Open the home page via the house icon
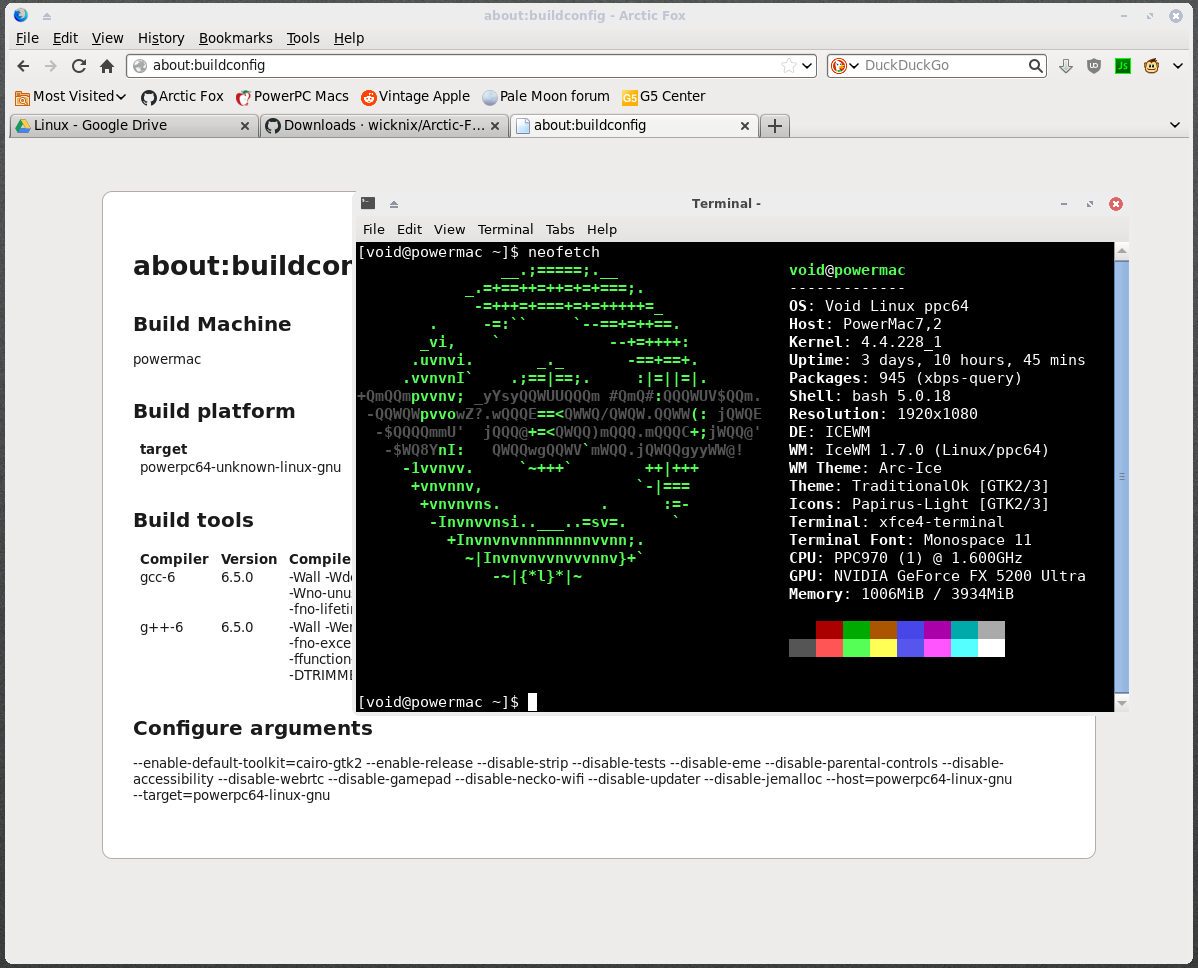Screen dimensions: 1198x968 click(x=107, y=66)
